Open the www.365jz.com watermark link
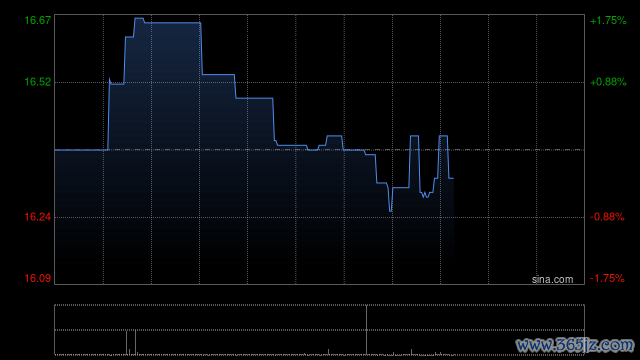The image size is (640, 360). coord(575,345)
